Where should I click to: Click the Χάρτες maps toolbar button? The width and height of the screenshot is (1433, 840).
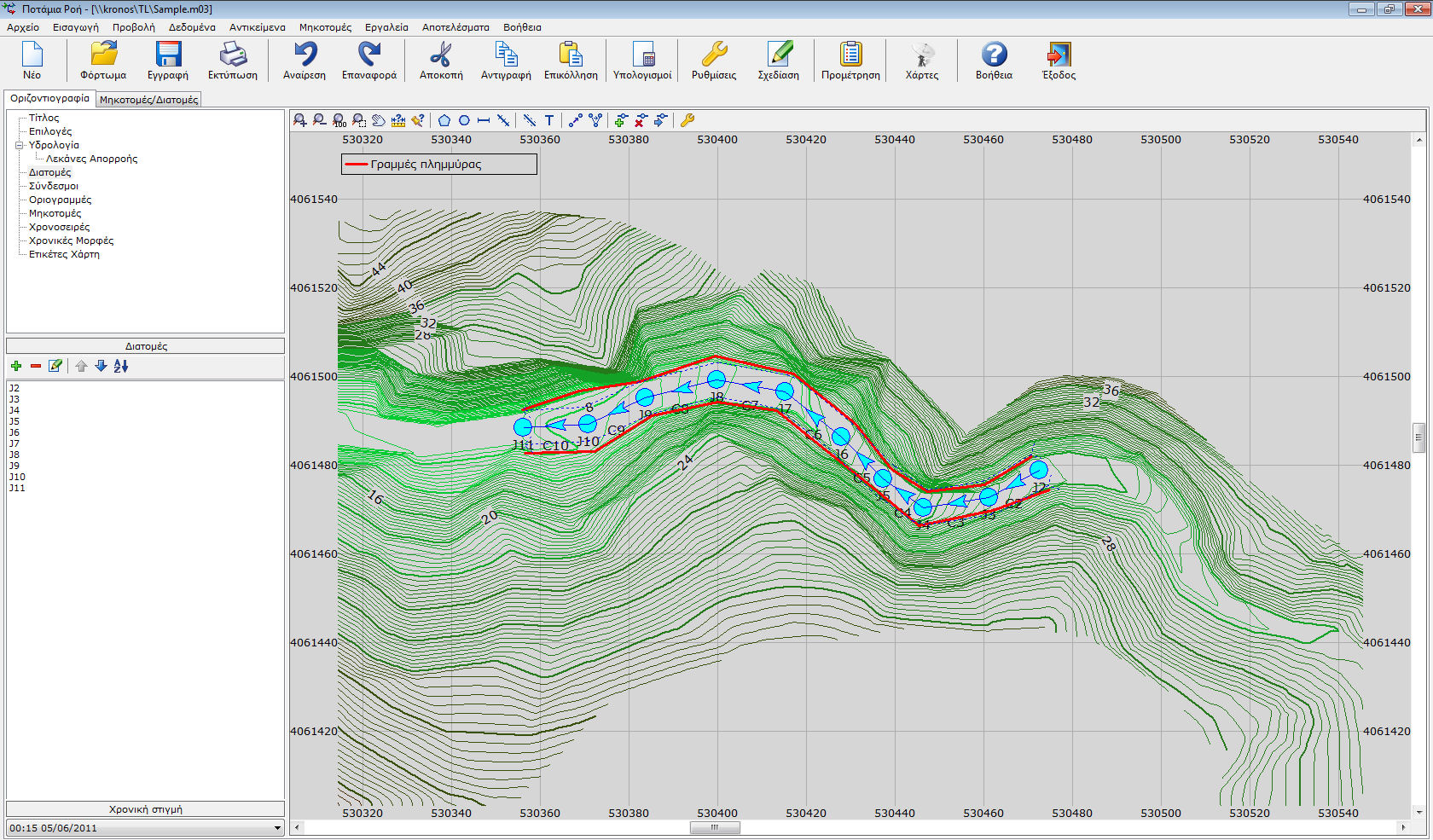click(x=921, y=61)
